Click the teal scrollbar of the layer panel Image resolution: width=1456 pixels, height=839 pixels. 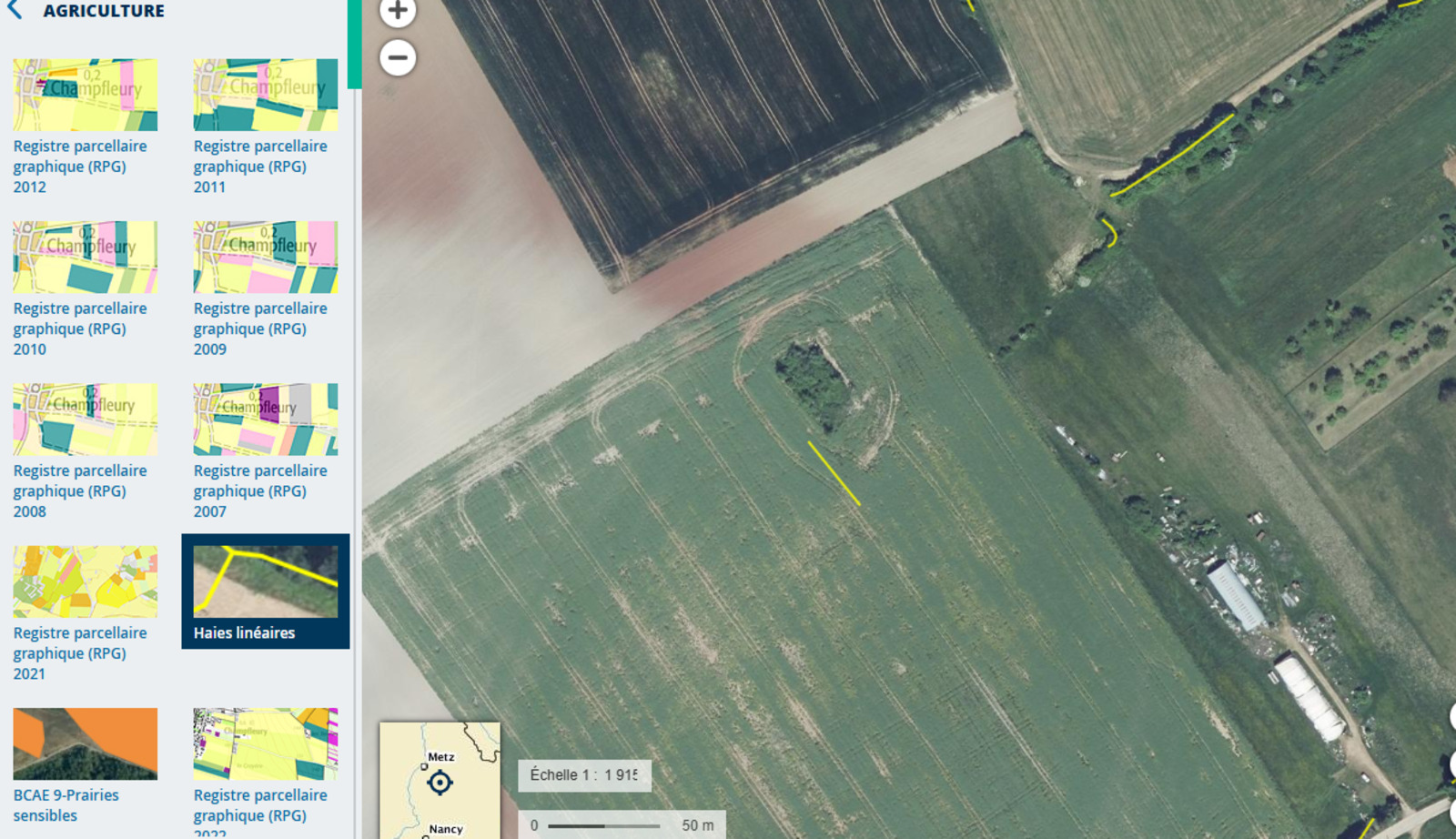pyautogui.click(x=354, y=44)
